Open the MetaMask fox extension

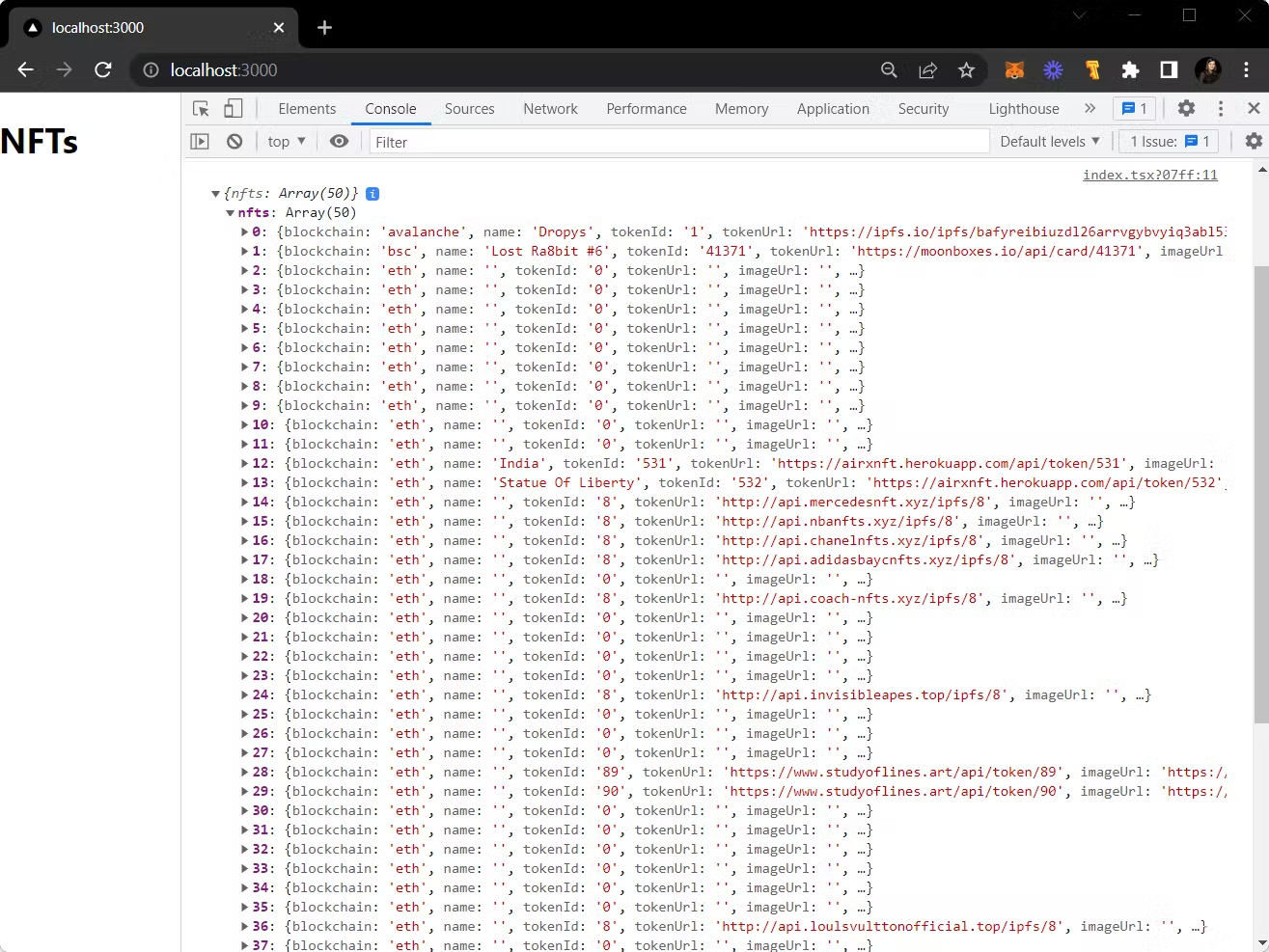(1014, 69)
